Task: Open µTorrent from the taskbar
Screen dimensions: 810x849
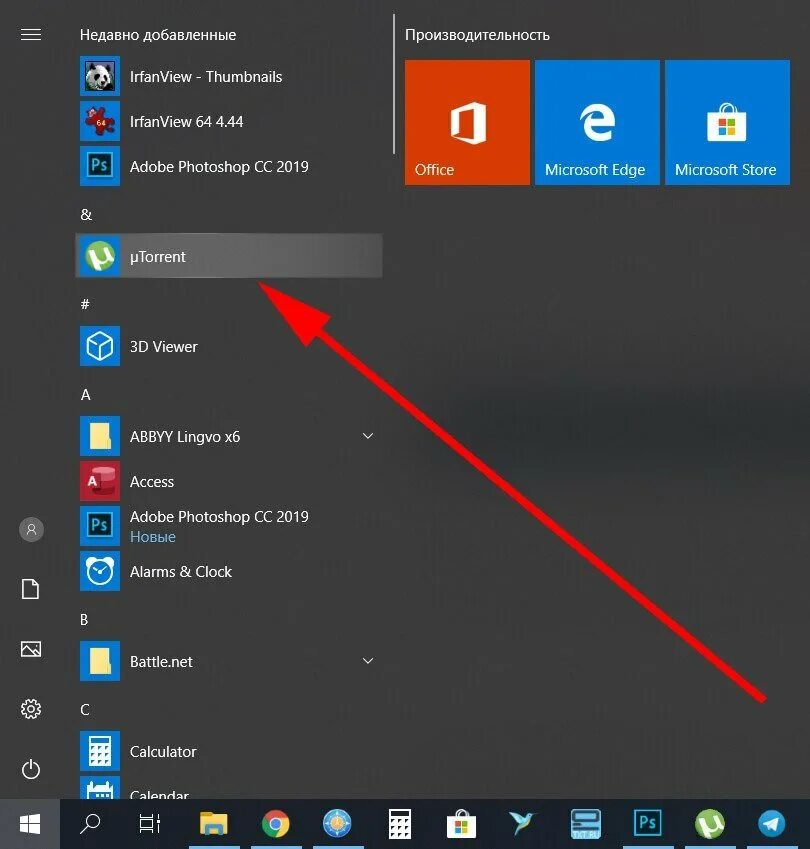Action: 709,824
